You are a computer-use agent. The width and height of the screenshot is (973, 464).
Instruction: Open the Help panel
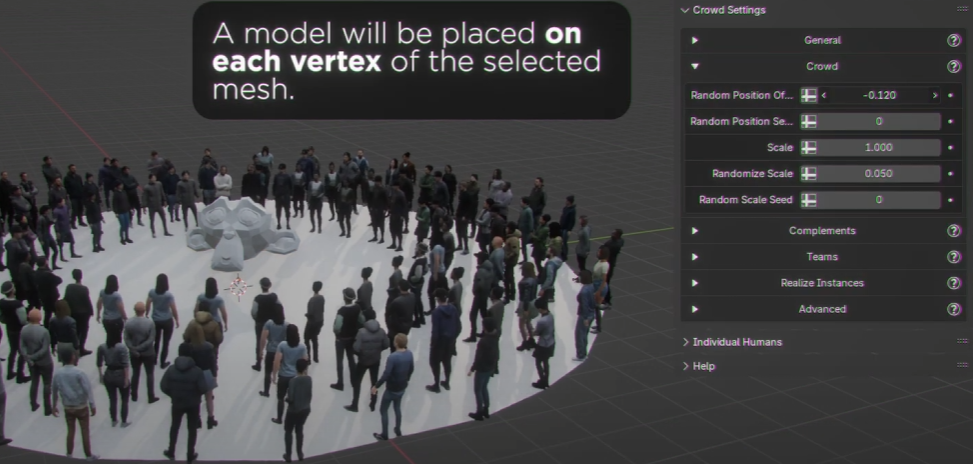click(685, 366)
